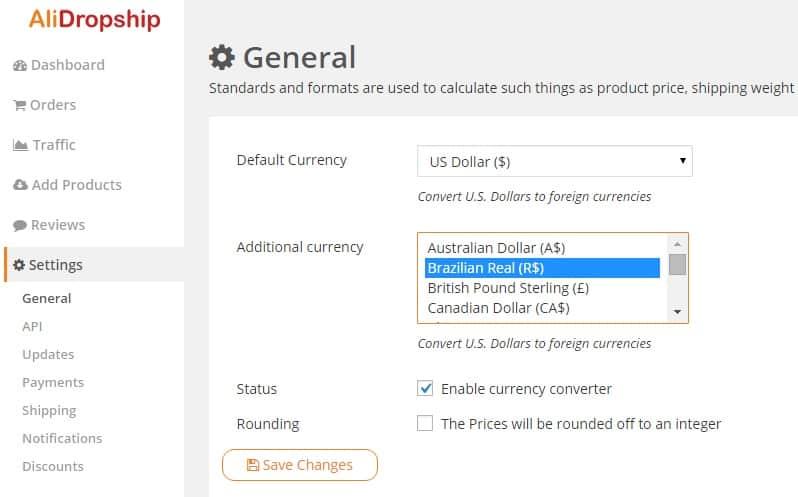
Task: Open the Payments settings submenu
Action: click(x=53, y=383)
